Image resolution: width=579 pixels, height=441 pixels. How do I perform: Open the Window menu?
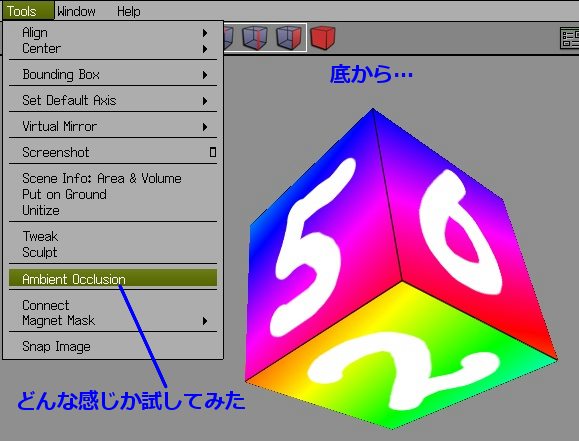point(76,11)
